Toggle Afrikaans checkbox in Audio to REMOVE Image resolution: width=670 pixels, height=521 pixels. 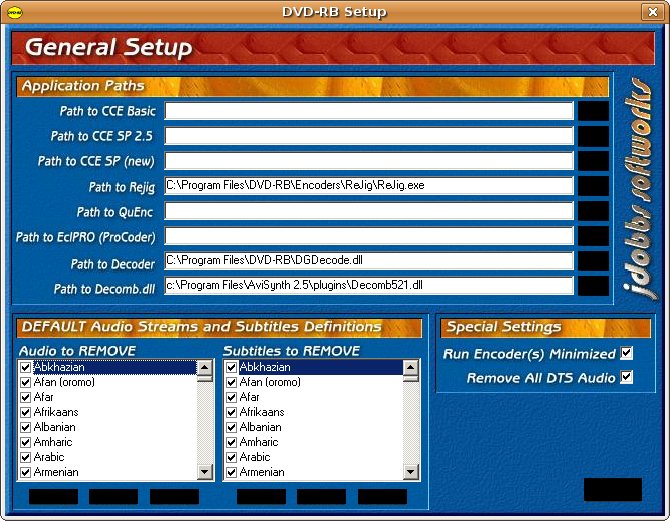pyautogui.click(x=26, y=412)
